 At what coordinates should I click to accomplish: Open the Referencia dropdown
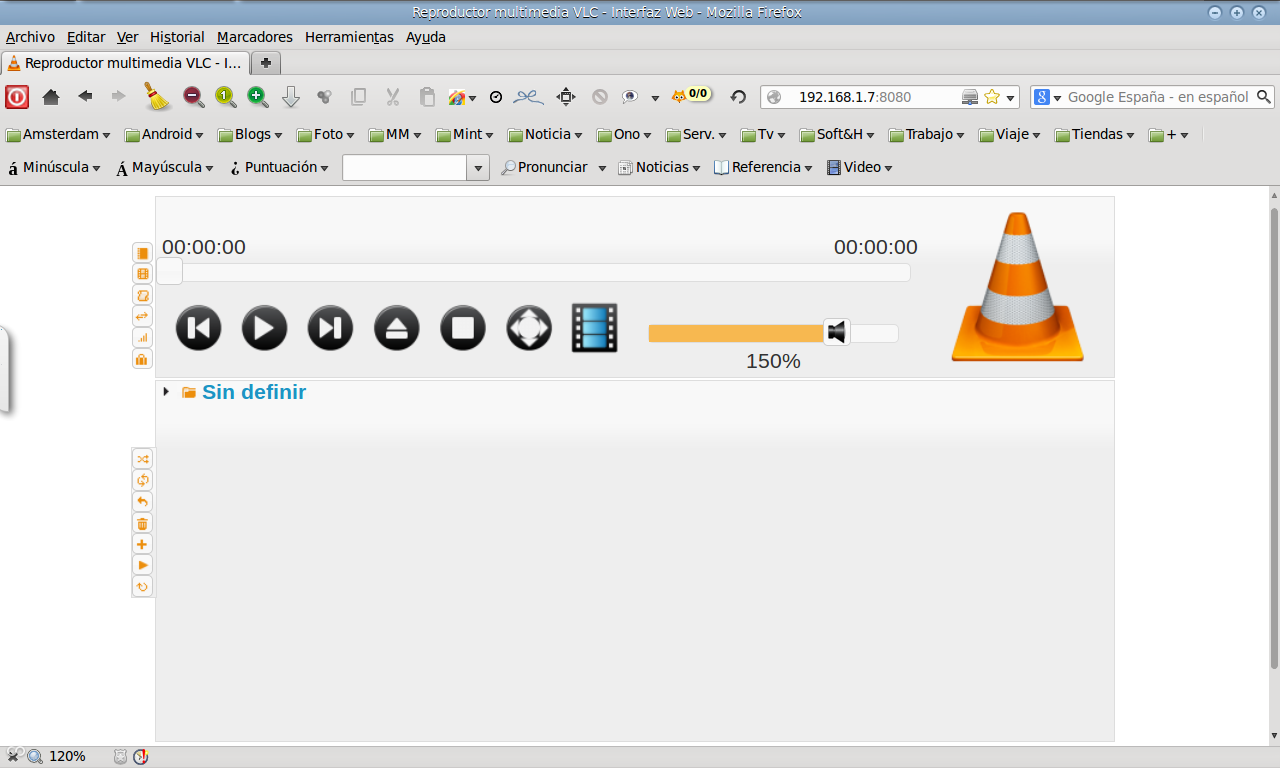763,167
